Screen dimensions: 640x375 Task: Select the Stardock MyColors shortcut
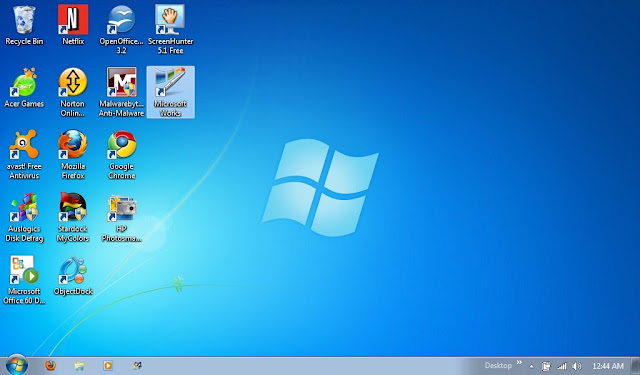[73, 217]
